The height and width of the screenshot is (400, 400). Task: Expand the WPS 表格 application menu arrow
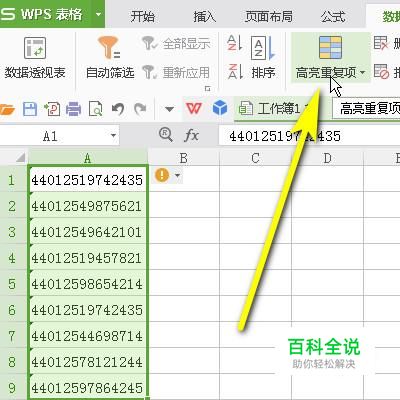[x=98, y=14]
